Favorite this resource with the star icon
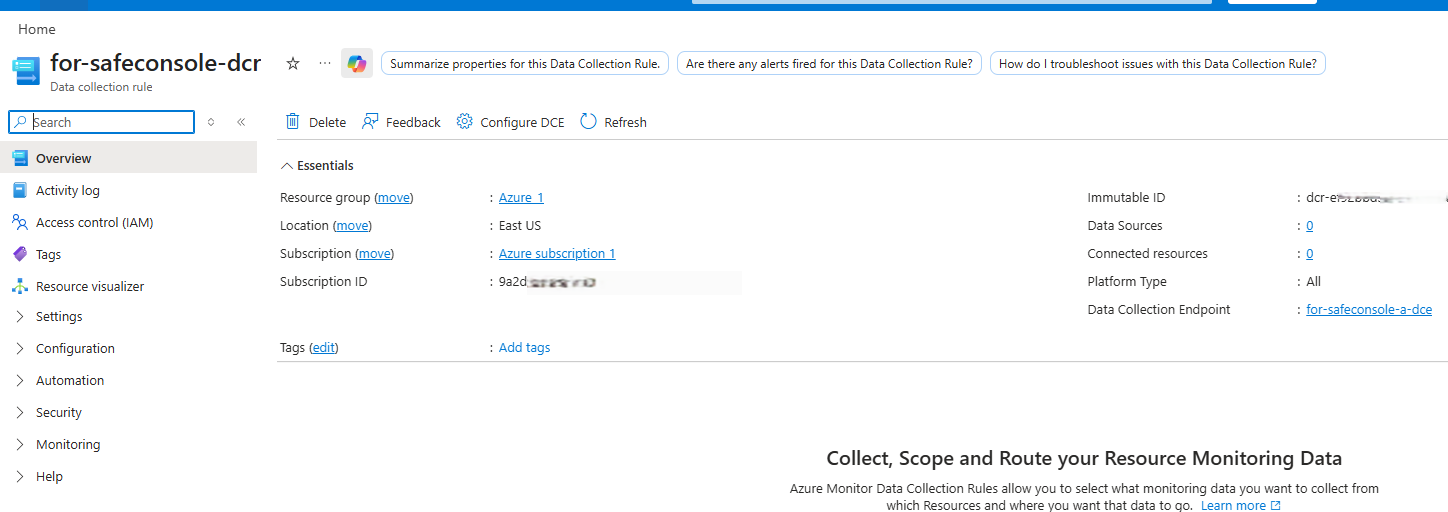Screen dimensions: 1448x512 pyautogui.click(x=293, y=63)
